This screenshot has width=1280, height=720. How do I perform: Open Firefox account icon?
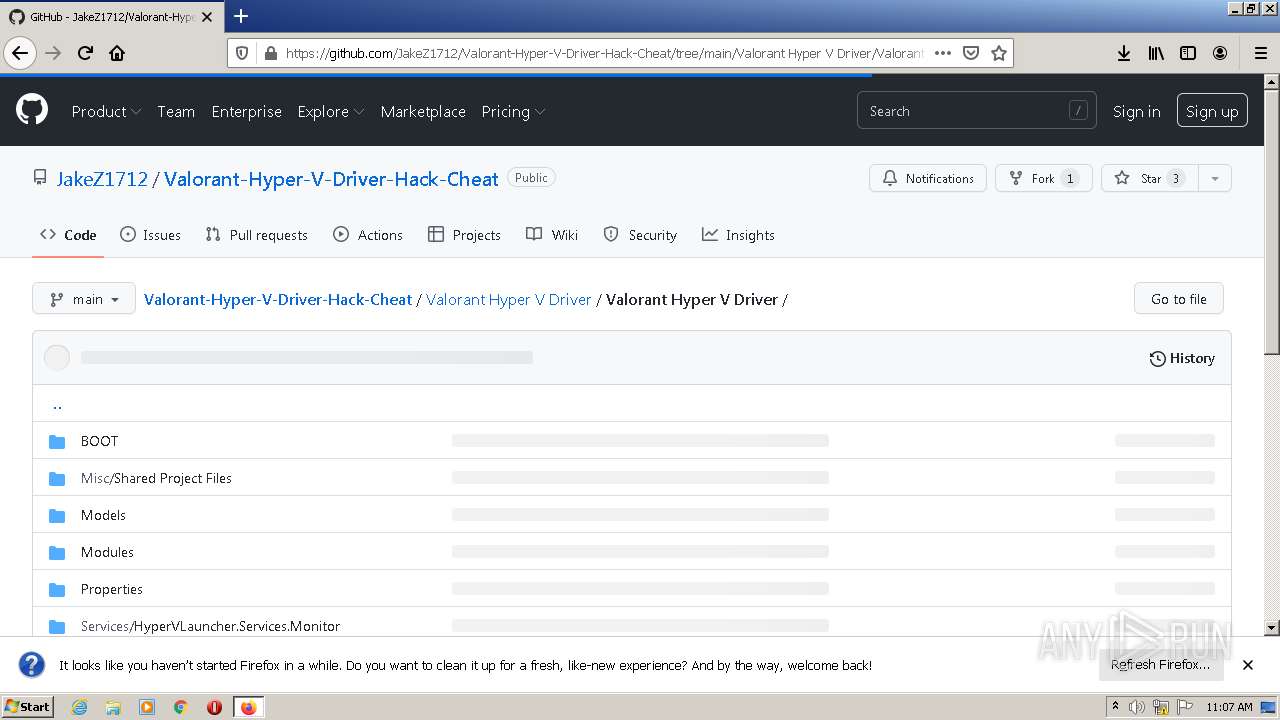1220,53
